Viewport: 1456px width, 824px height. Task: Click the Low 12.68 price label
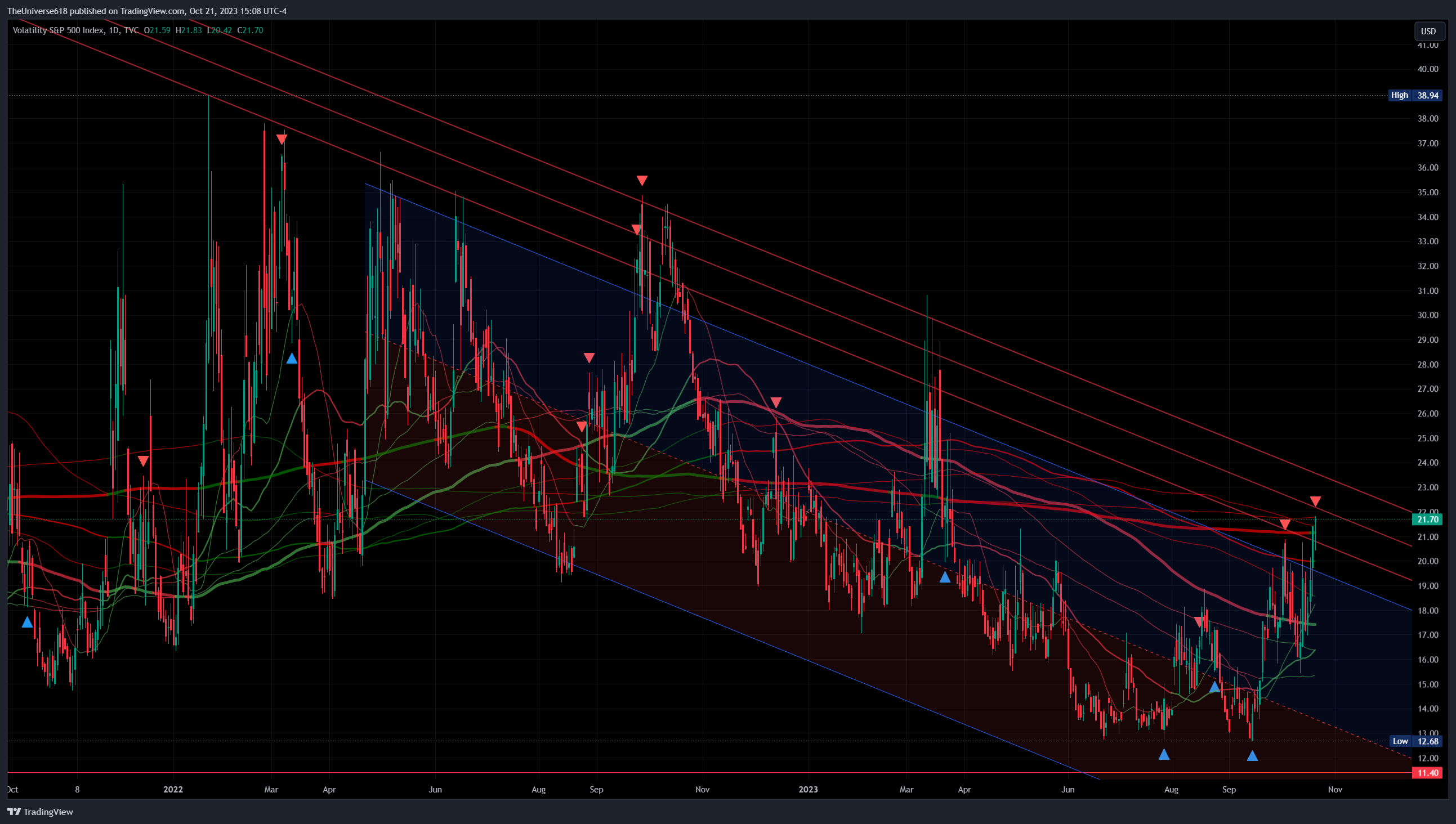click(1415, 741)
